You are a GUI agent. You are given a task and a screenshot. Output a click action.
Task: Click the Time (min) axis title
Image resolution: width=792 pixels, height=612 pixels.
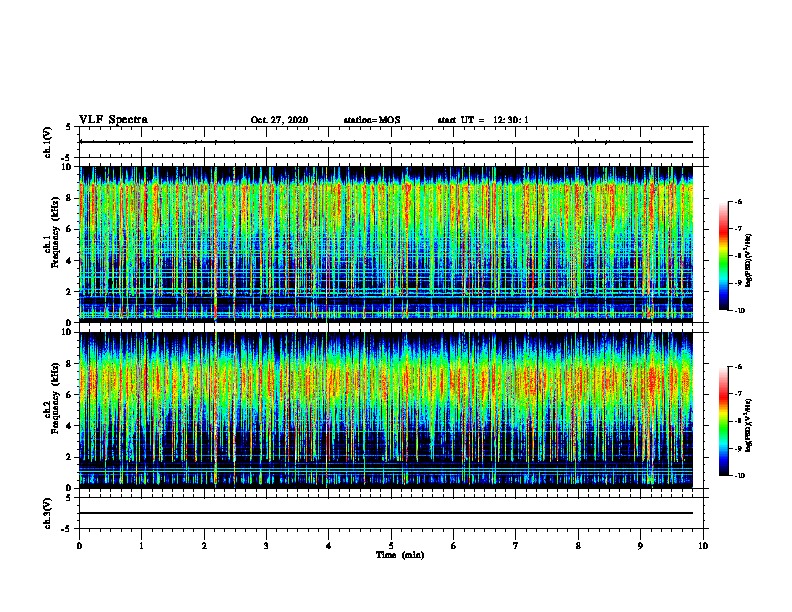400,555
